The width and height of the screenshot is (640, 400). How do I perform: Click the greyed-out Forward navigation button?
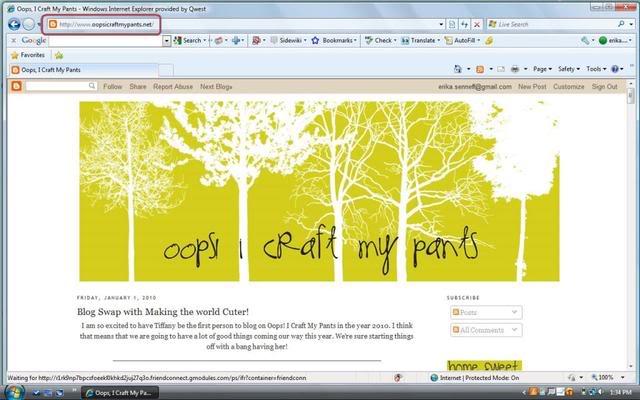[x=29, y=24]
